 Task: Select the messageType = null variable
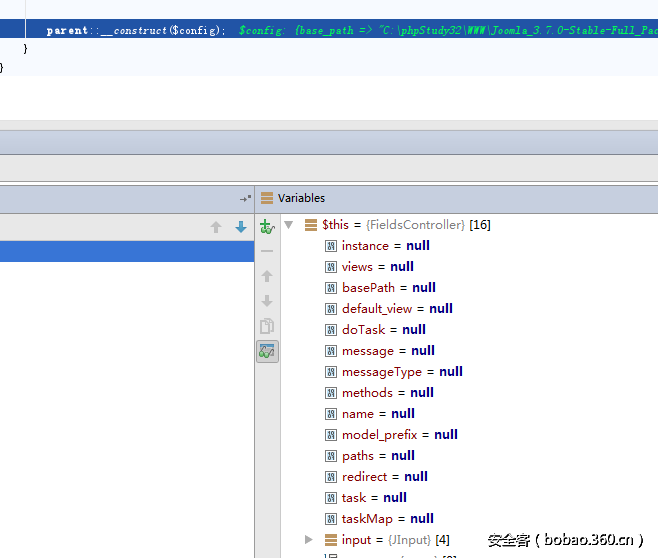[401, 372]
